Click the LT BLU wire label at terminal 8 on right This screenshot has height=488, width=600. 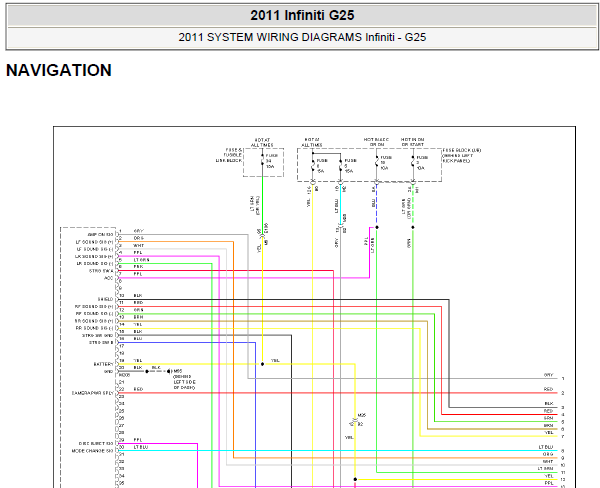click(546, 447)
